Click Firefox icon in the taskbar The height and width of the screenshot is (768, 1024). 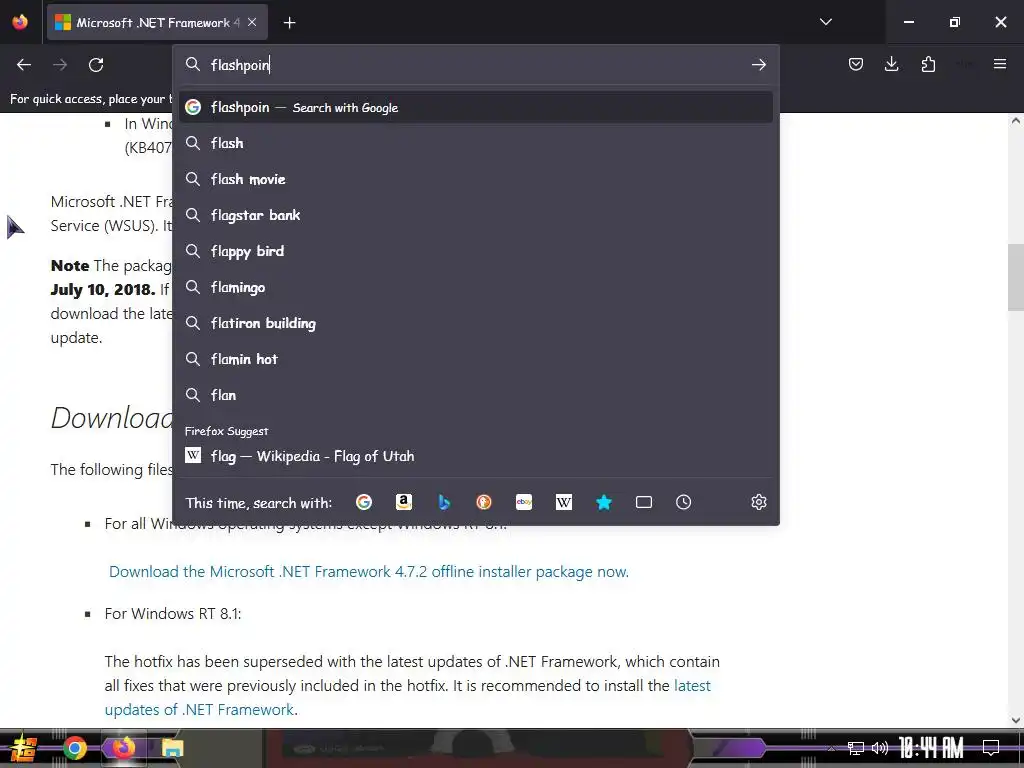[123, 748]
